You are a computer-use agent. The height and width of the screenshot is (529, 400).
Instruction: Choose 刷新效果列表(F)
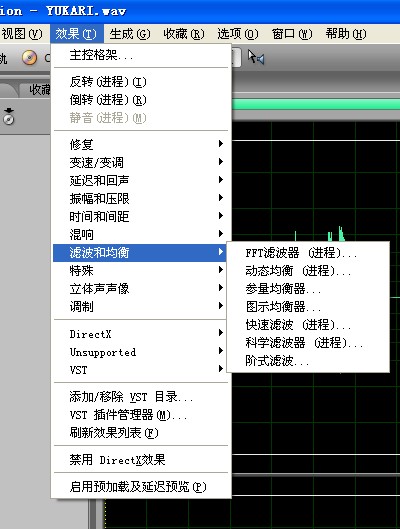[142, 433]
